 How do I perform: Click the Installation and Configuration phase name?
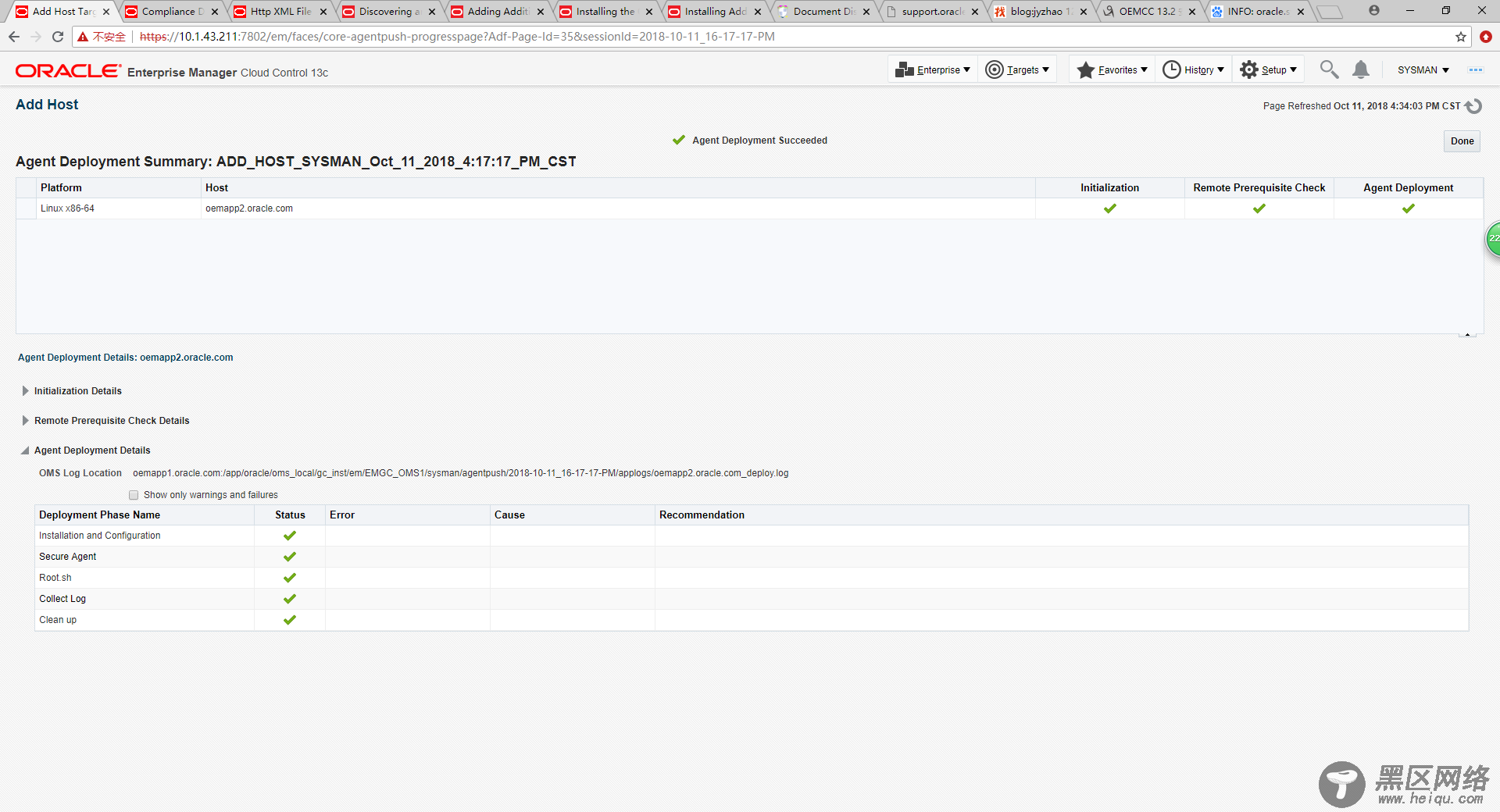coord(100,536)
